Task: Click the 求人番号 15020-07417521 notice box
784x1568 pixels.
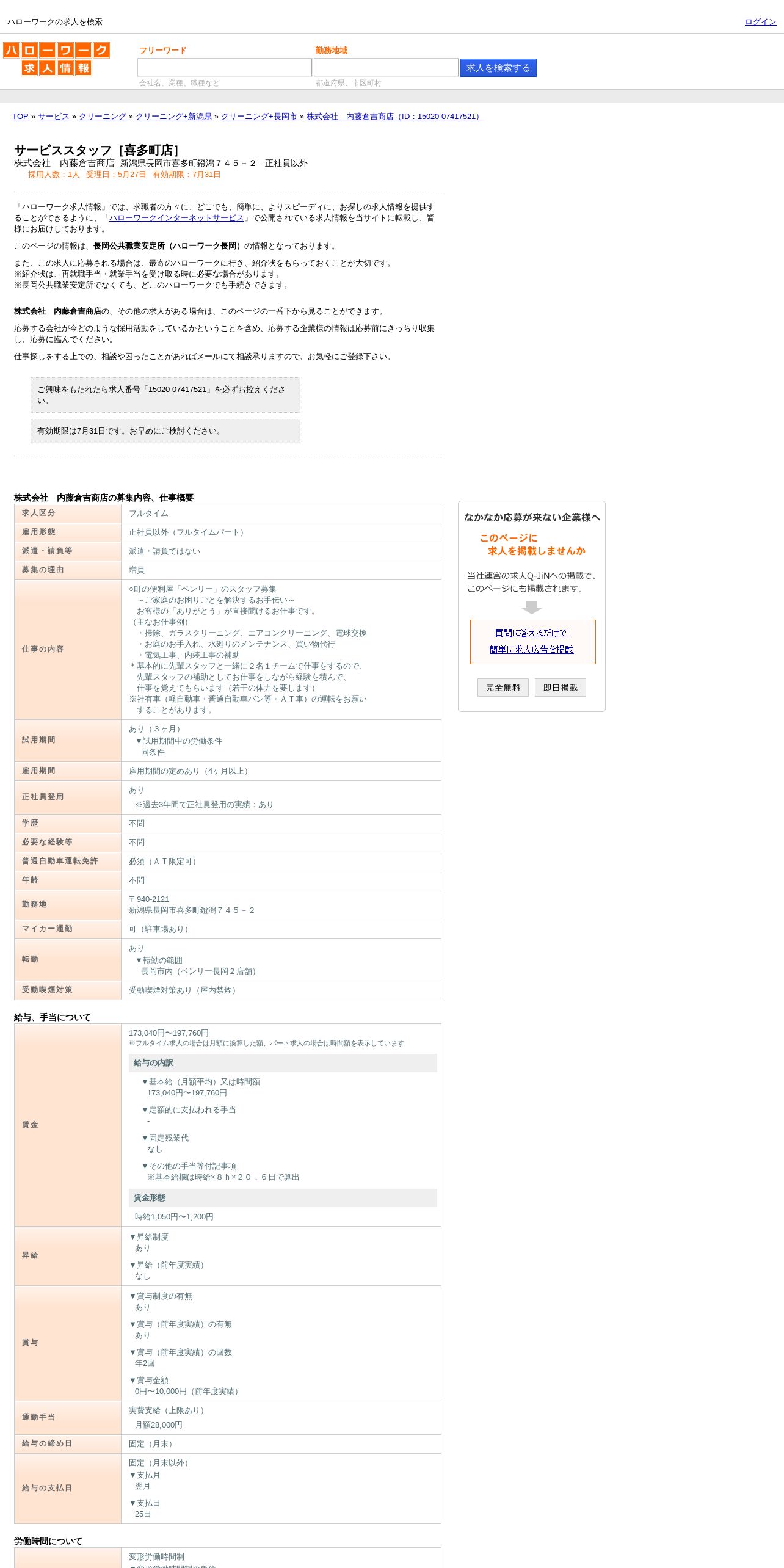Action: (x=165, y=395)
